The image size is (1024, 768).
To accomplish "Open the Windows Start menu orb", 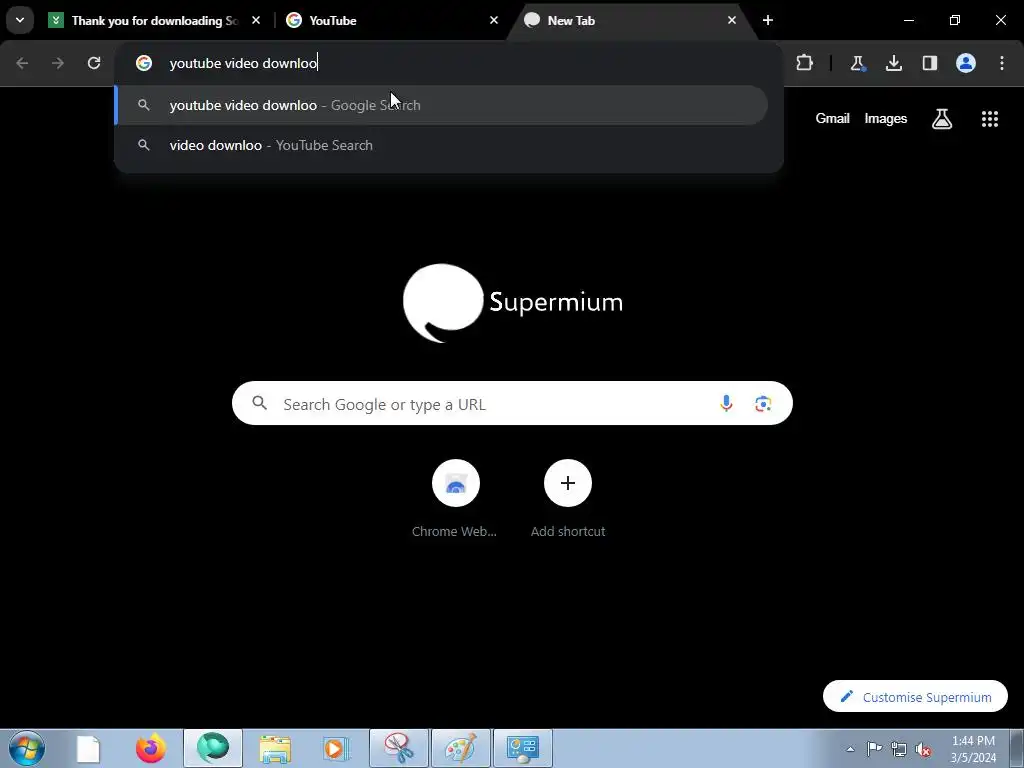I will tap(27, 748).
